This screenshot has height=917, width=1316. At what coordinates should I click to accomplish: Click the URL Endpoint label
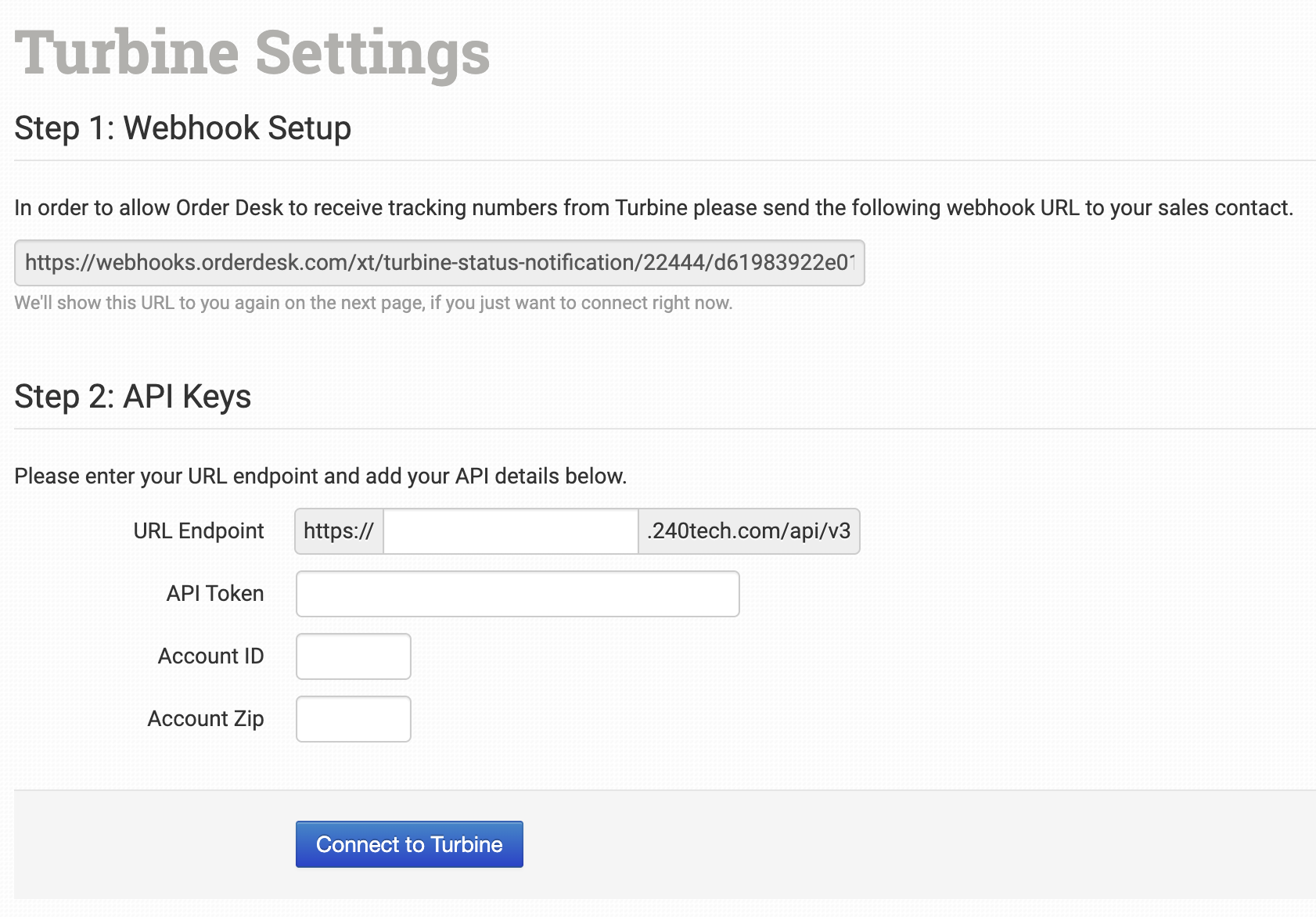click(x=199, y=531)
